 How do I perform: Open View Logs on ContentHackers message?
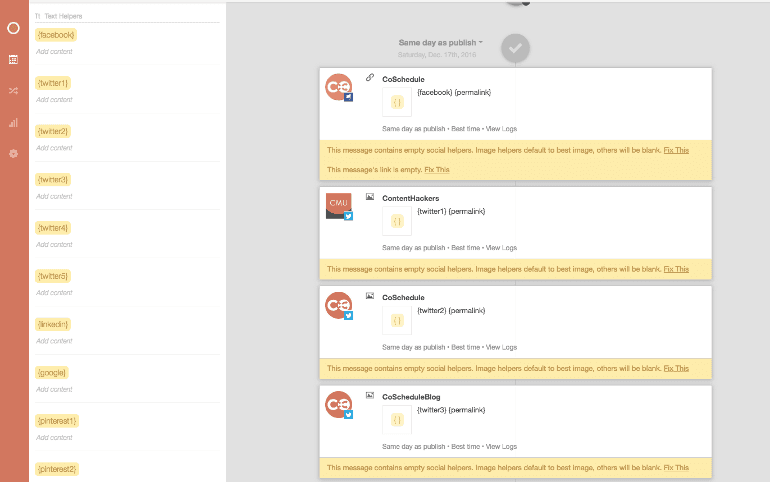pos(501,248)
